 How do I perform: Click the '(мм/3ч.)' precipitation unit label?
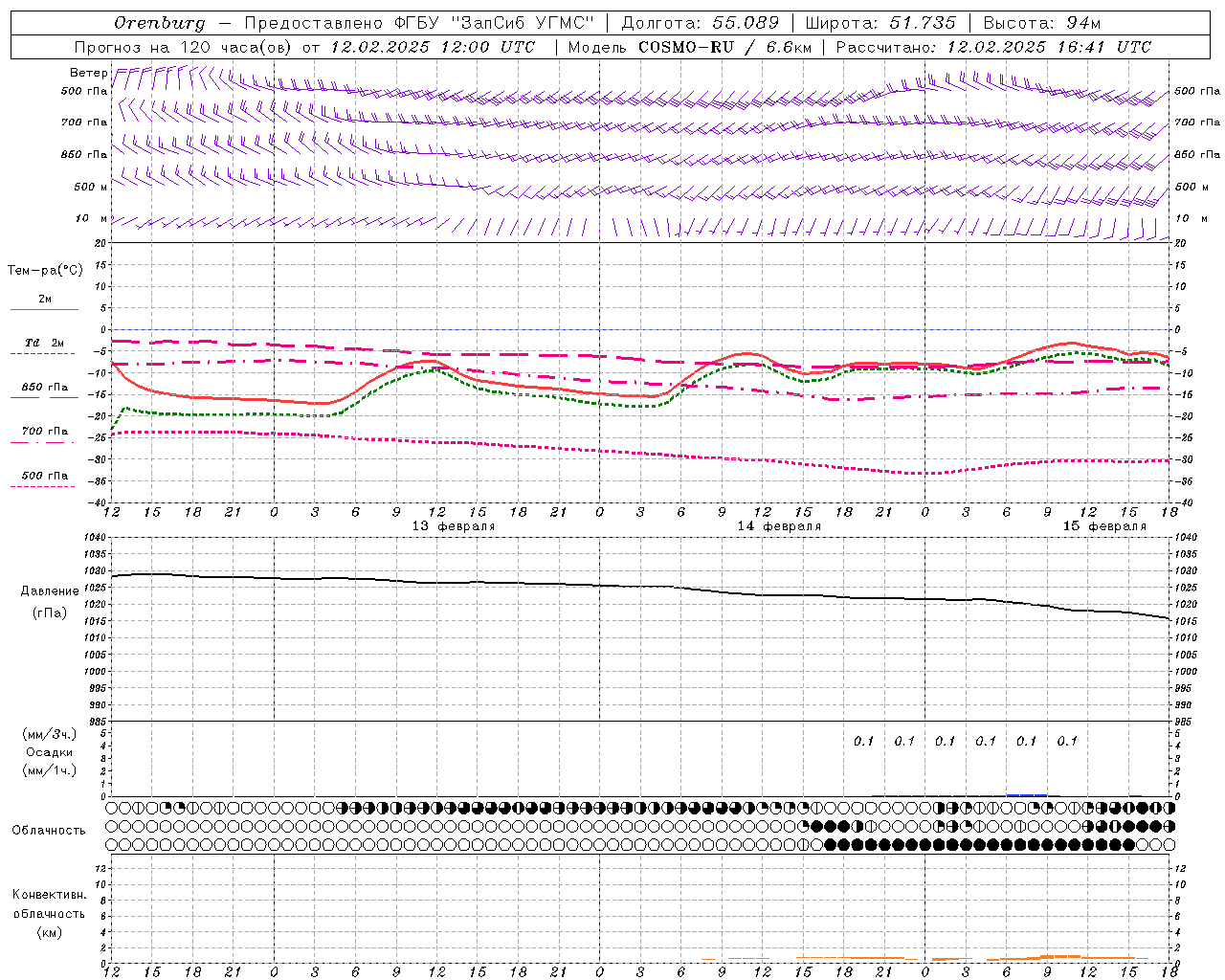click(x=49, y=735)
